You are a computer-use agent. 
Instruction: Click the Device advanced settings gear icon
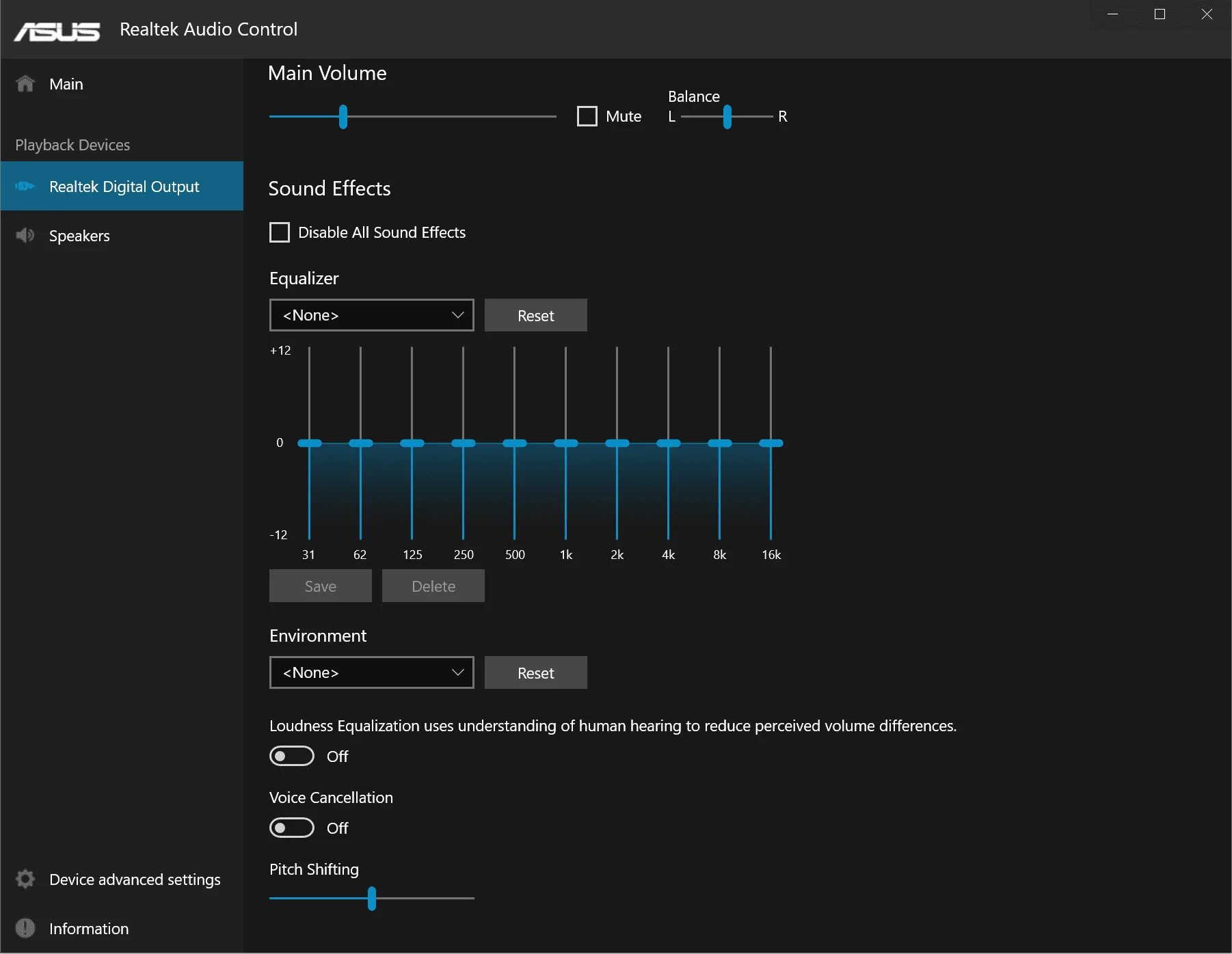pyautogui.click(x=25, y=879)
